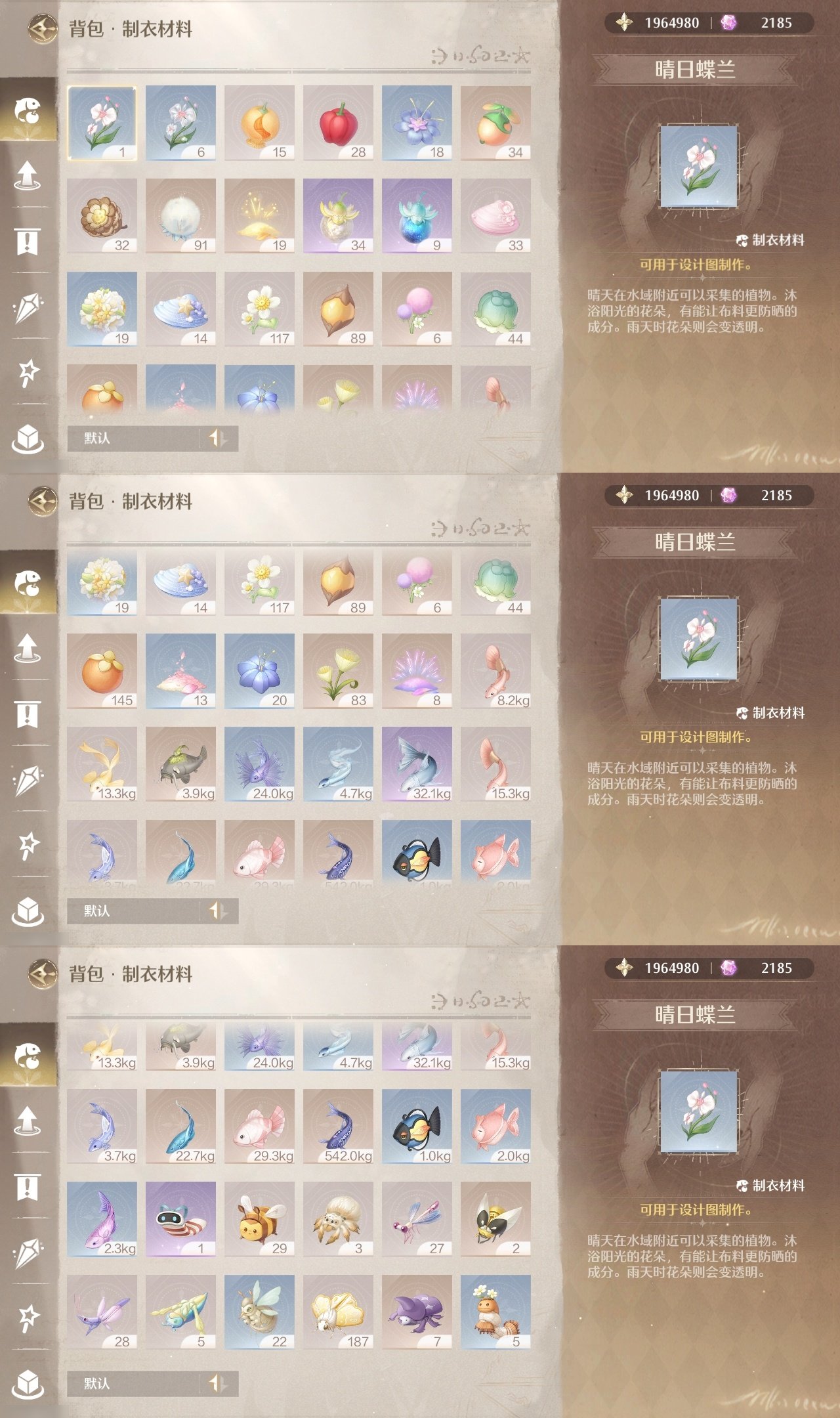Open the cube category tab in bottommost sidebar
The height and width of the screenshot is (1418, 840).
pyautogui.click(x=28, y=1383)
